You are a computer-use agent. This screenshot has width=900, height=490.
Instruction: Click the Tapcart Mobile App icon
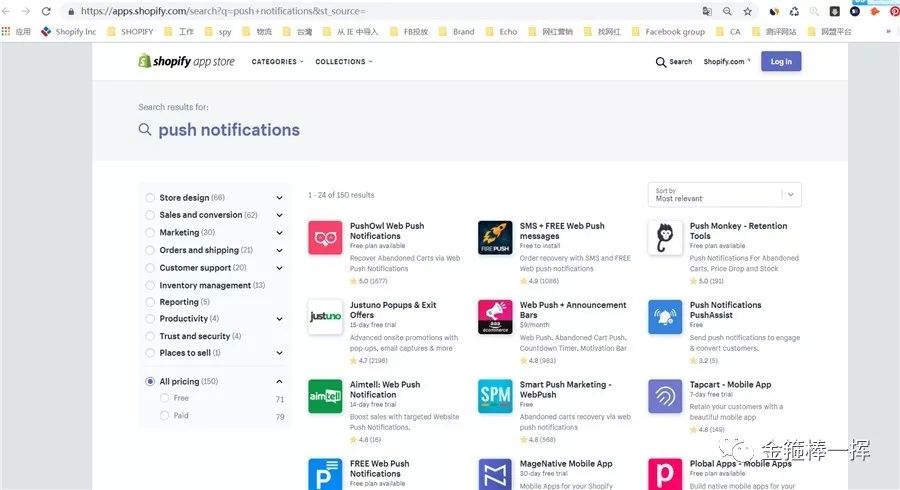(x=665, y=396)
